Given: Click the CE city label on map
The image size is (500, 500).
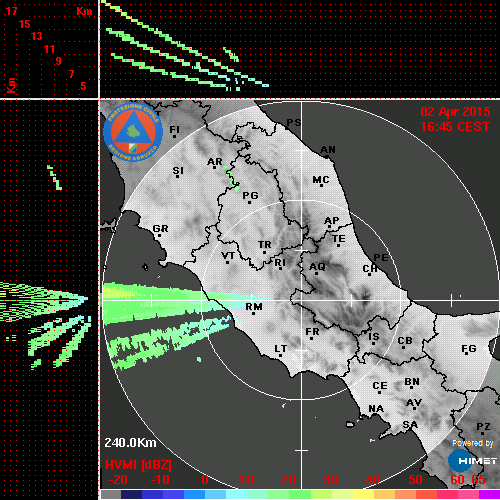Looking at the screenshot, I should (x=380, y=386).
